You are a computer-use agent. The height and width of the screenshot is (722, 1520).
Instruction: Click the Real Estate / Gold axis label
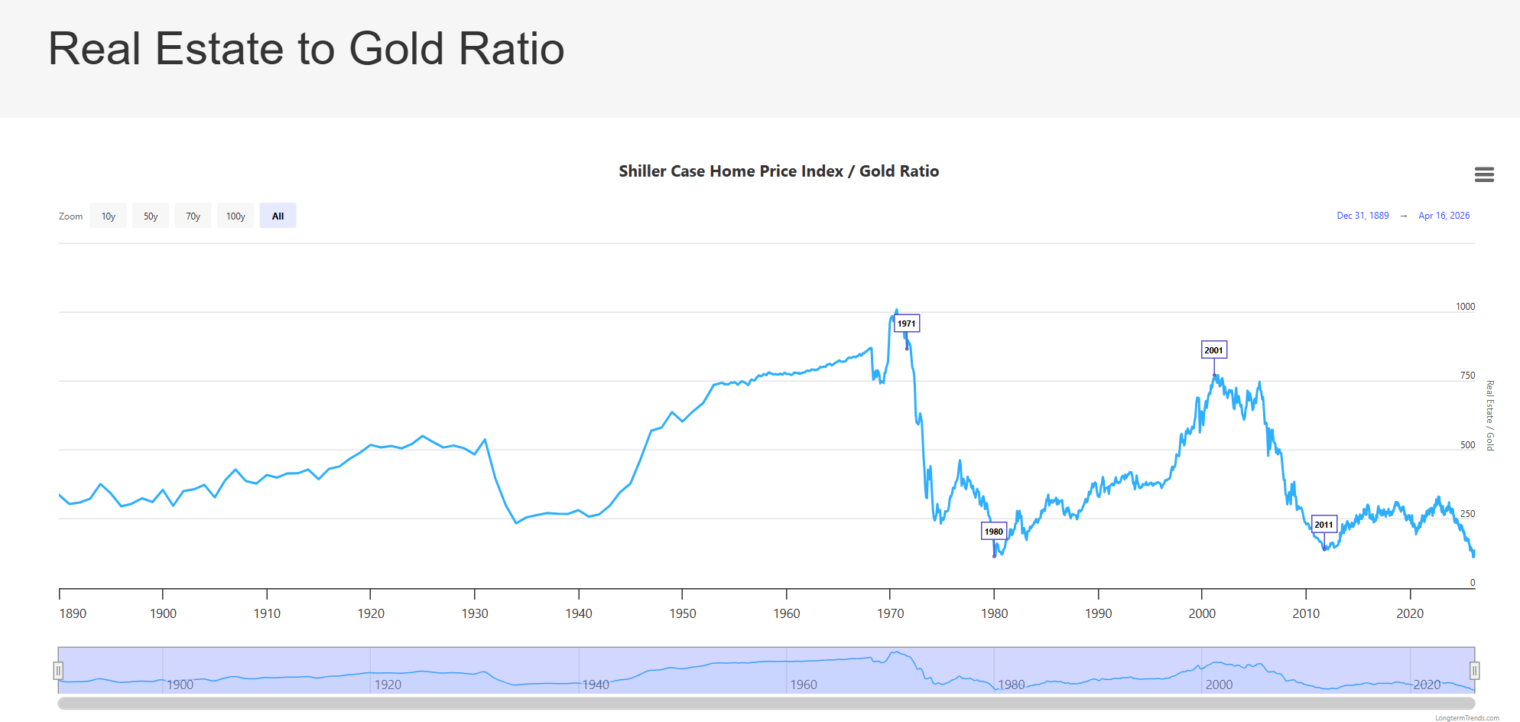point(1488,415)
